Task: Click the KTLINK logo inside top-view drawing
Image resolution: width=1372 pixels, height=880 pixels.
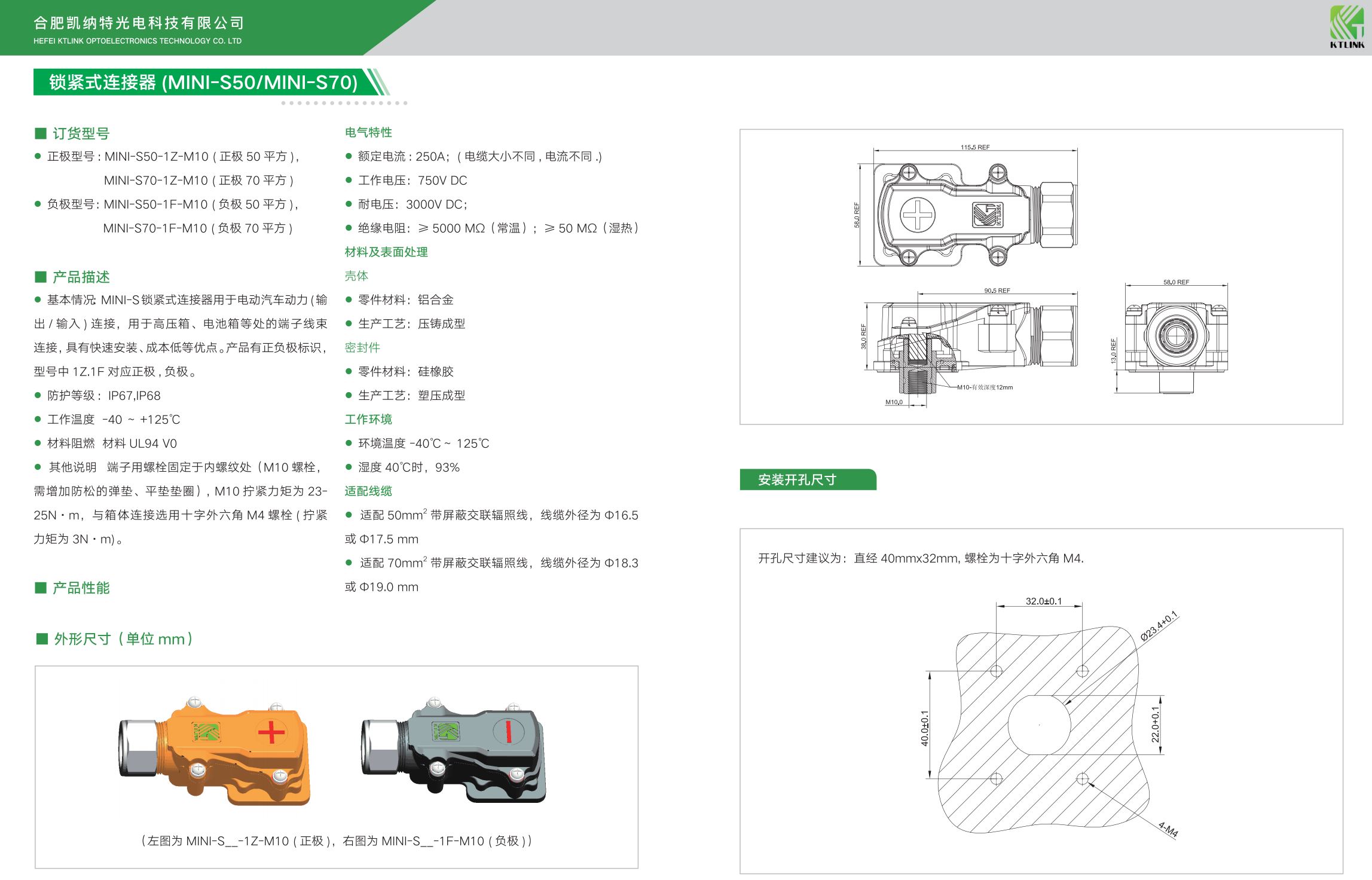Action: point(987,215)
